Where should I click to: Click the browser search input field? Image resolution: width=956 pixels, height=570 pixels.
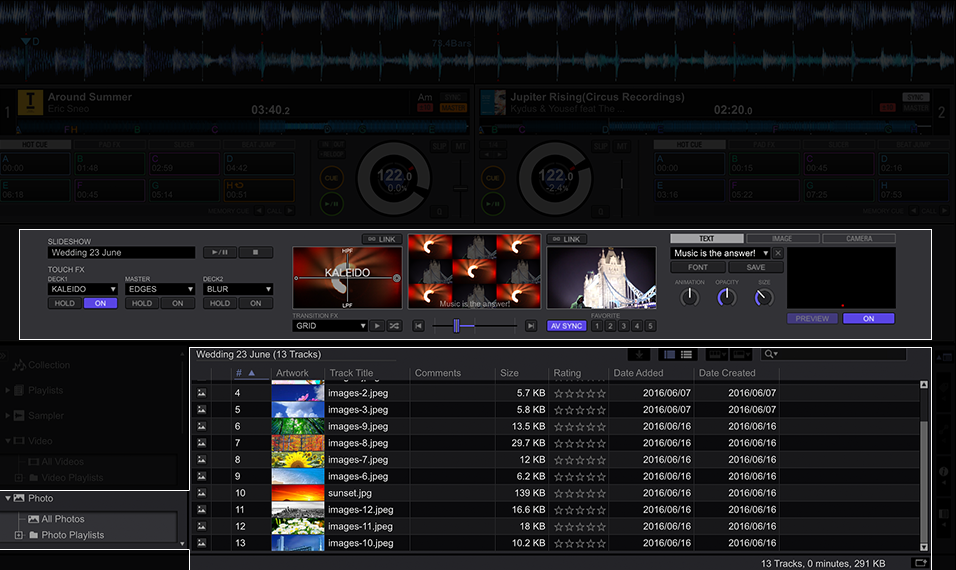[843, 354]
